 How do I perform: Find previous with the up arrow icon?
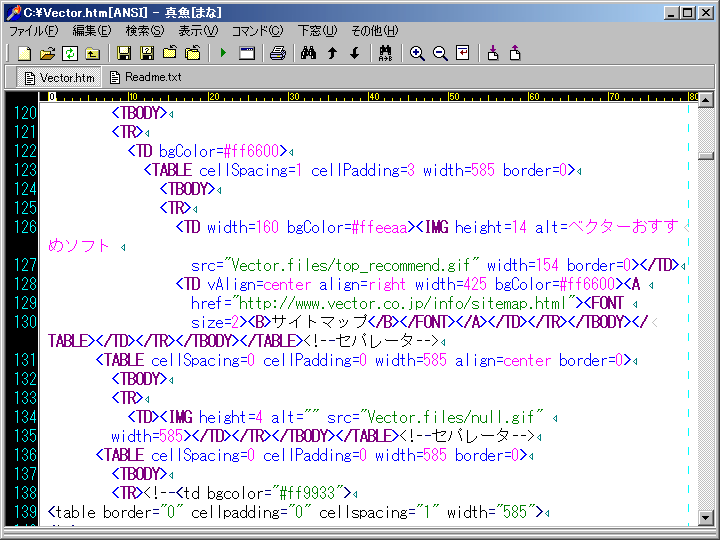click(332, 53)
